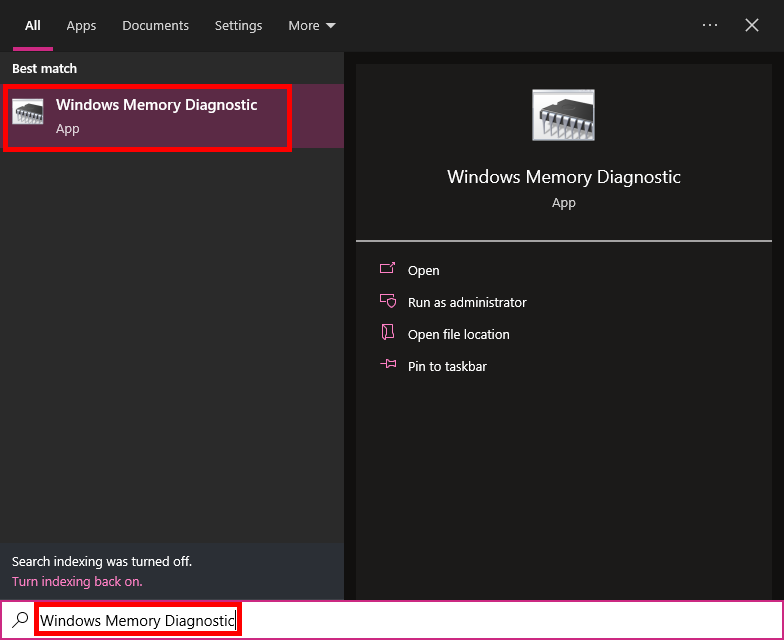Click the pin icon beside Pin to taskbar
This screenshot has width=784, height=640.
pyautogui.click(x=388, y=364)
